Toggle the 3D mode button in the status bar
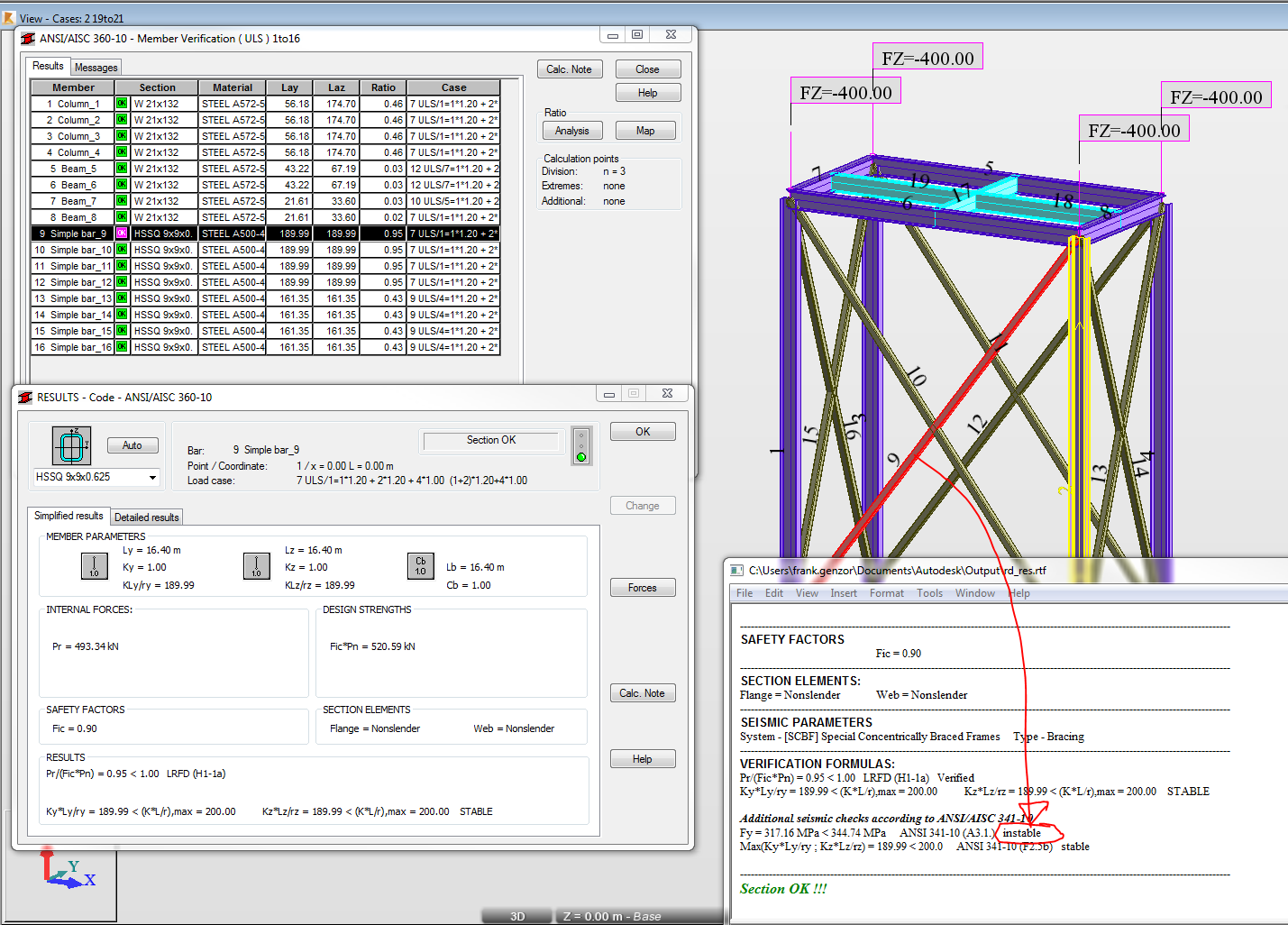1288x925 pixels. [516, 915]
